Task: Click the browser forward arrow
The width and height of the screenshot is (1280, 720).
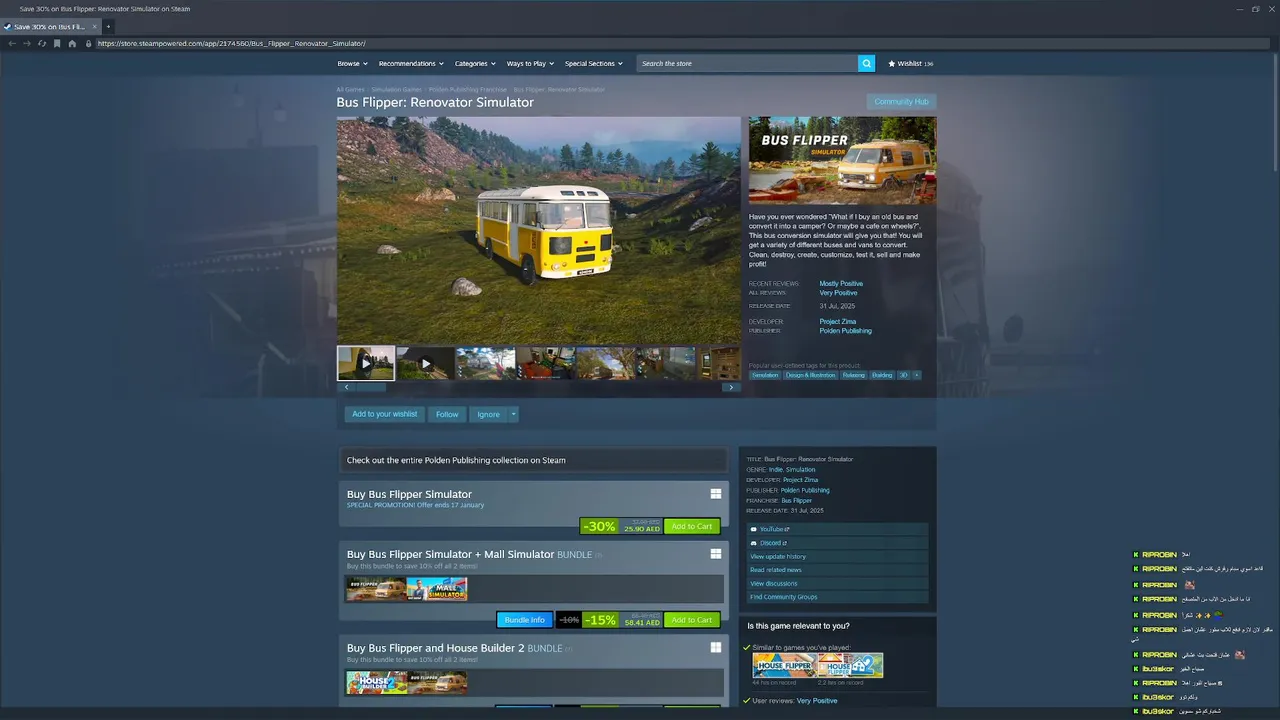Action: pos(27,43)
